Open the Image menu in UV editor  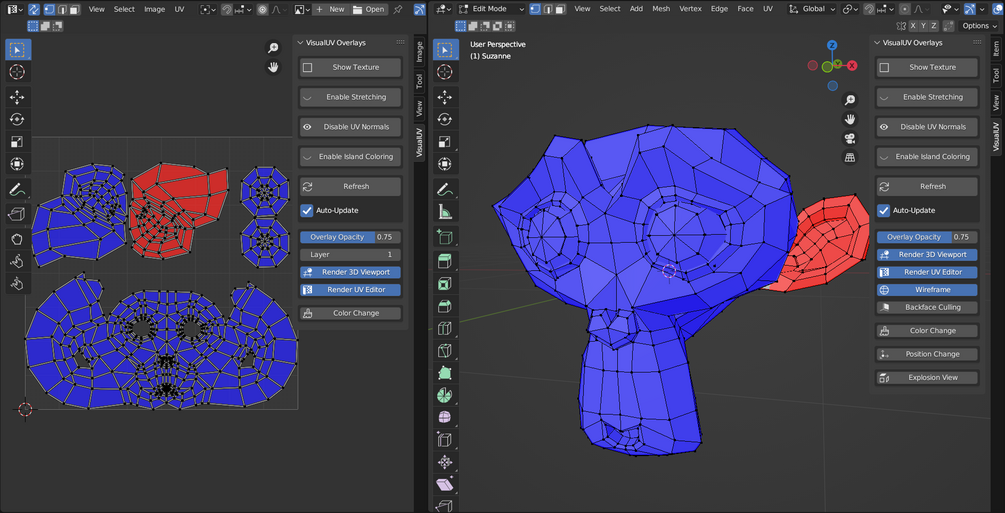[x=154, y=9]
